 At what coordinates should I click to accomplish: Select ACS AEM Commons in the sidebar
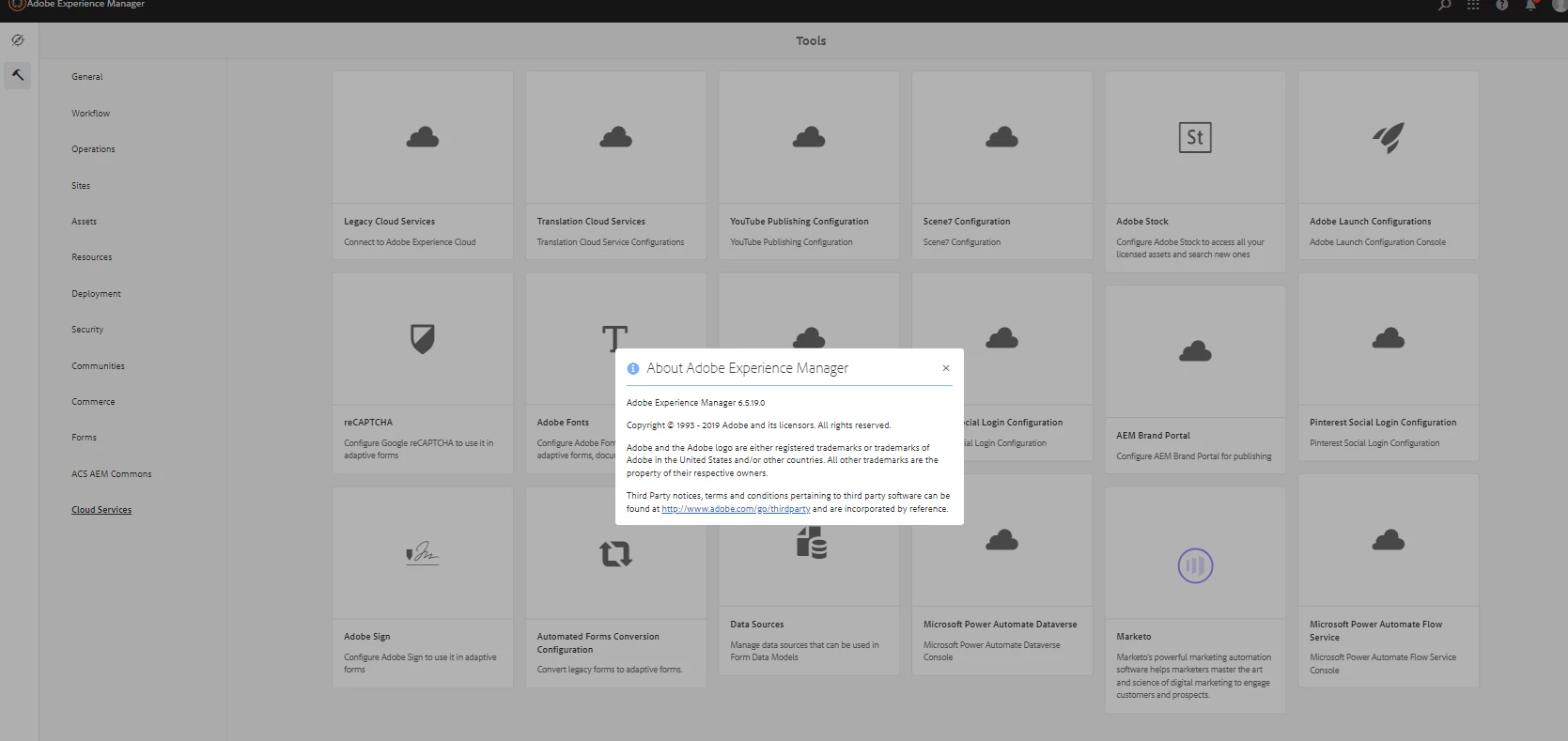pos(111,474)
